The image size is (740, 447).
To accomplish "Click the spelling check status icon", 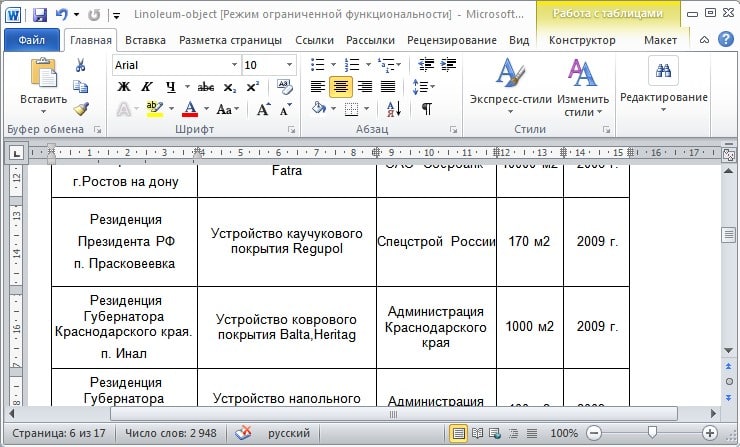I will click(x=244, y=433).
